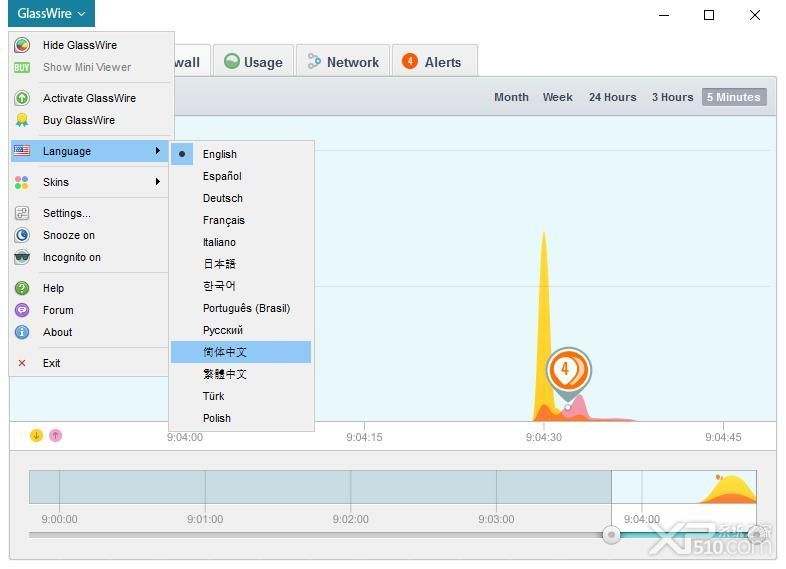Open the GlassWire main menu dropdown
Image resolution: width=786 pixels, height=569 pixels.
click(x=51, y=14)
